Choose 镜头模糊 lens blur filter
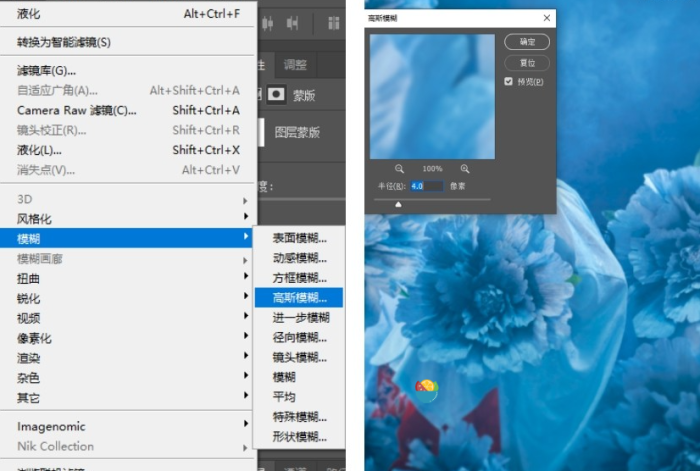The height and width of the screenshot is (471, 700). (x=299, y=357)
